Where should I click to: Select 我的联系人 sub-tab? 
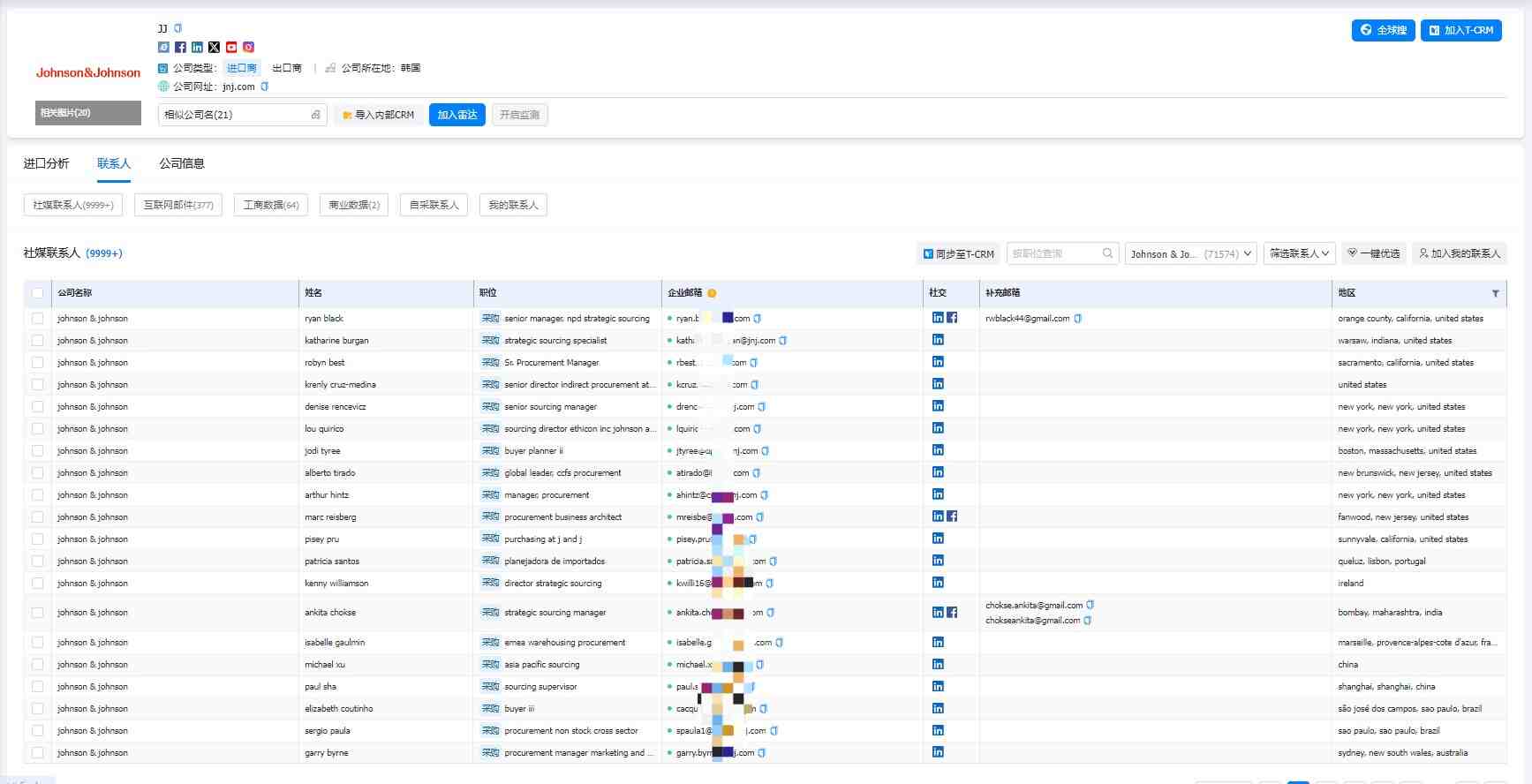pyautogui.click(x=513, y=205)
